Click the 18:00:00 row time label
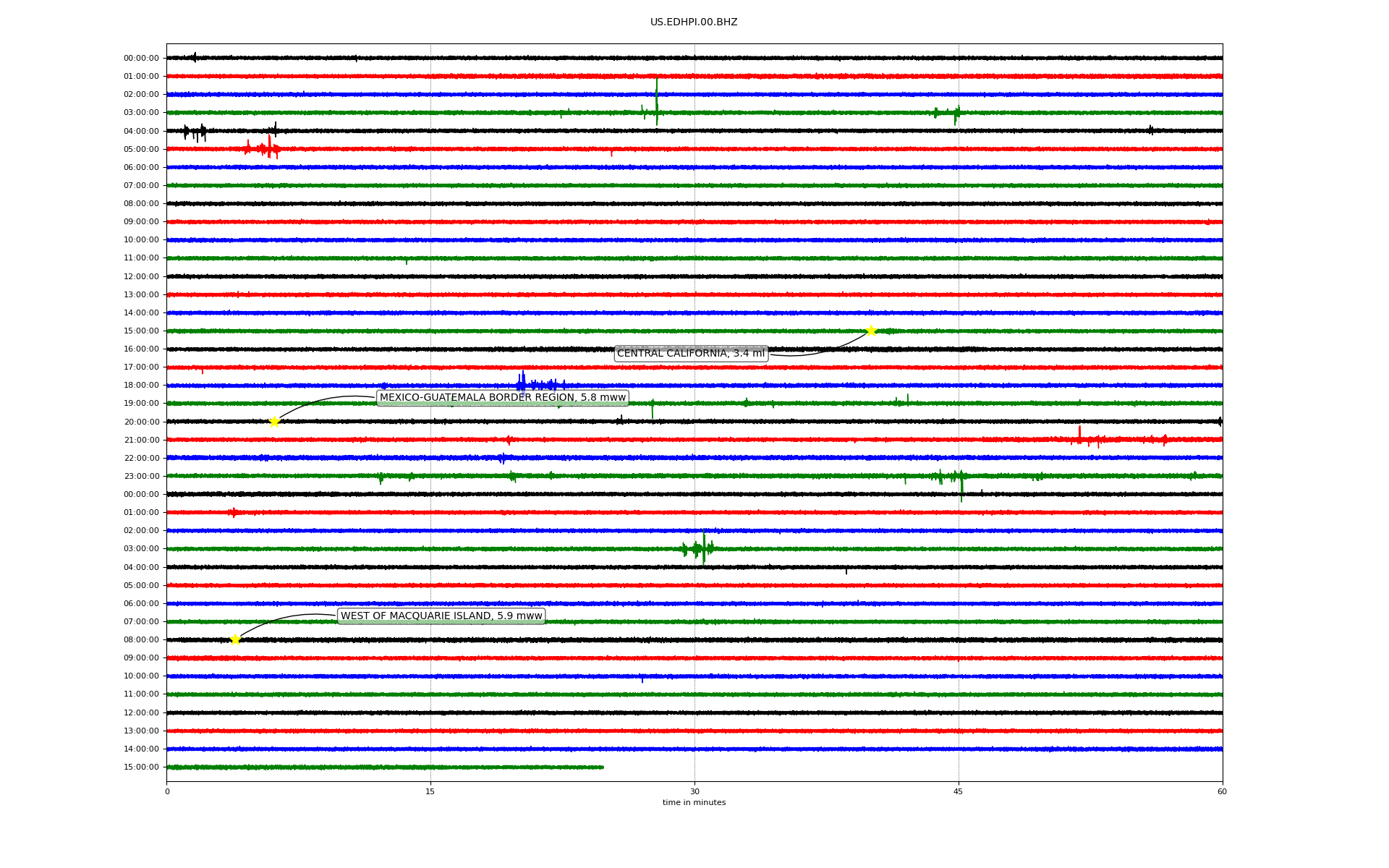 point(141,386)
